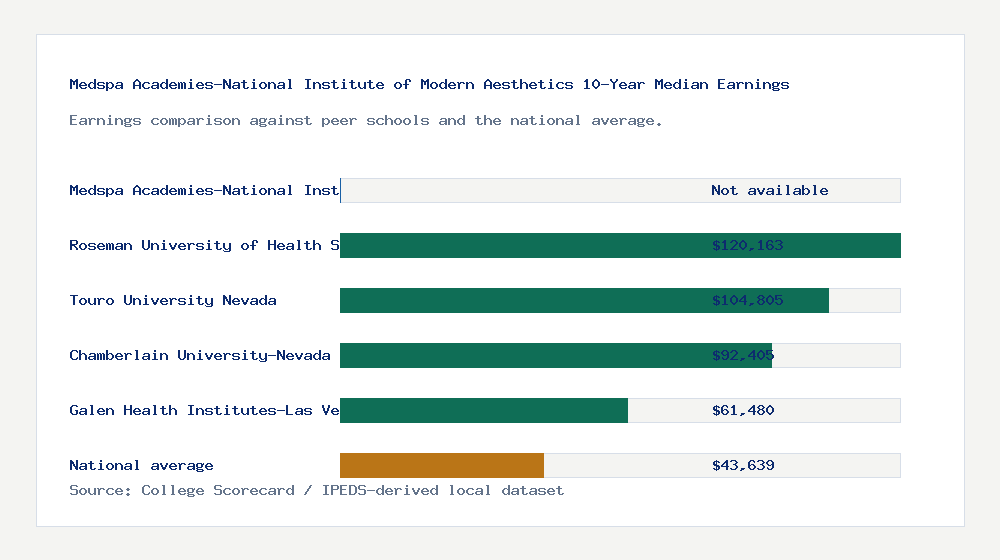Select the Galen Health Institutes green bar
The height and width of the screenshot is (560, 1000).
484,410
